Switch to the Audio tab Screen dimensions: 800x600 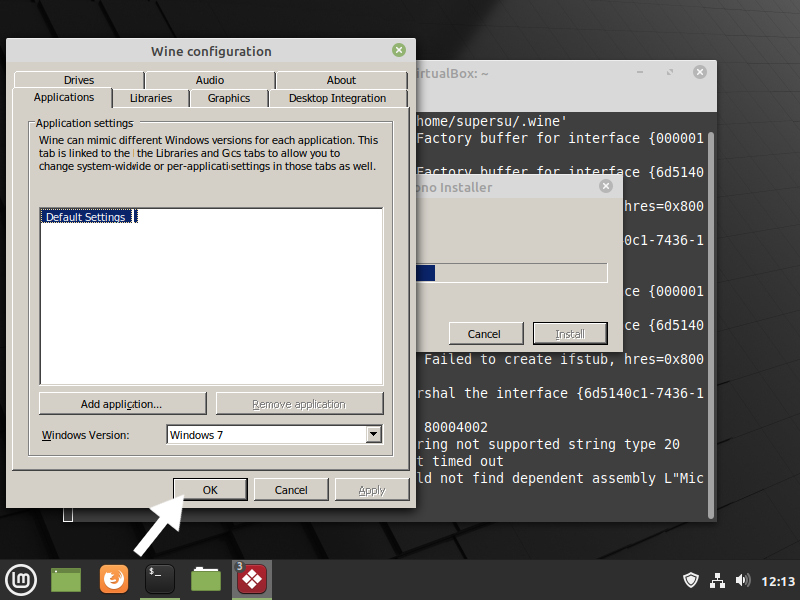210,80
